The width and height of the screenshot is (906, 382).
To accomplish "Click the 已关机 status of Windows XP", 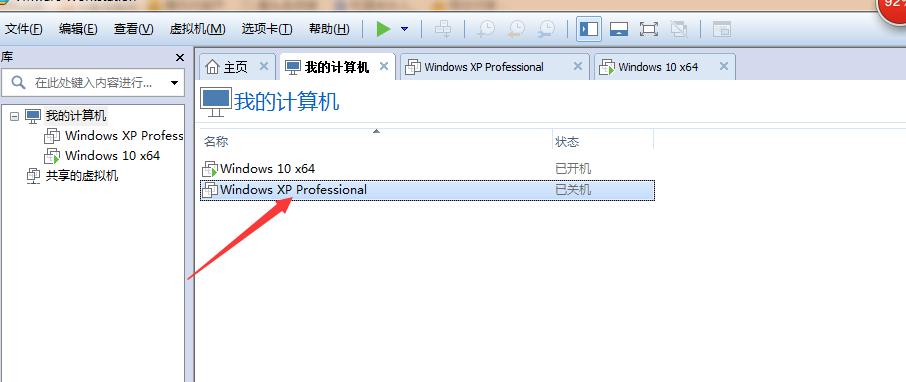I will [x=573, y=190].
